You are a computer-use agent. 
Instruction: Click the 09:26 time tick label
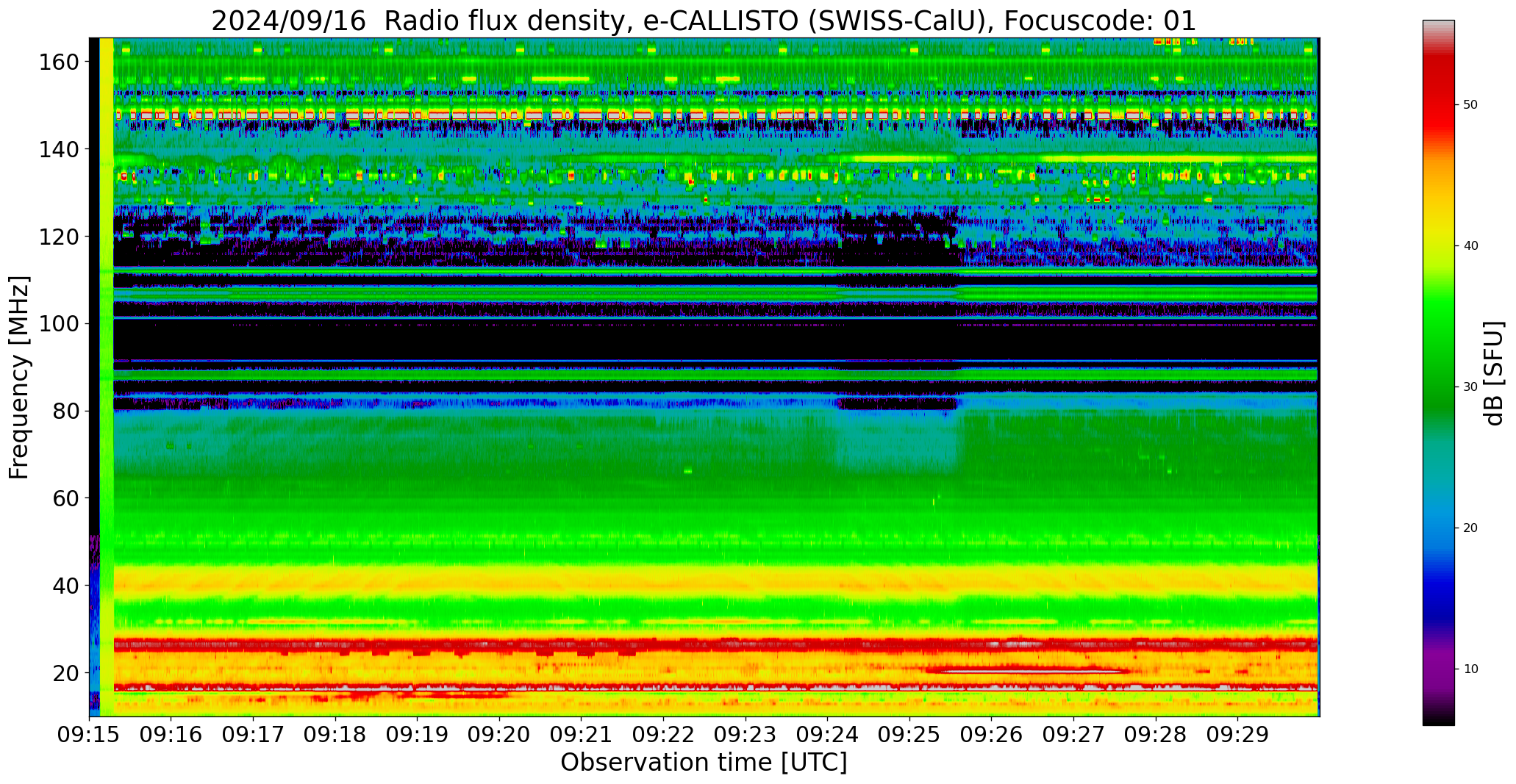991,734
